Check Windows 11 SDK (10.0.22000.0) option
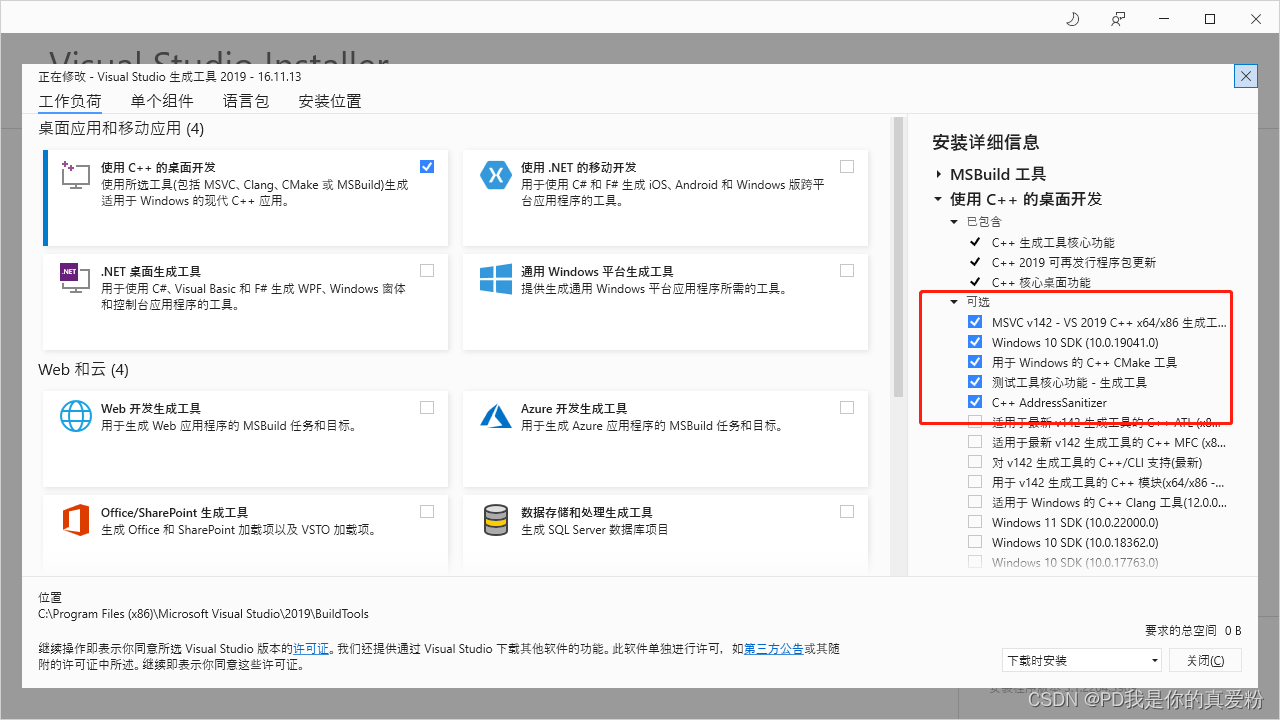Screen dimensions: 1280x720 click(x=975, y=522)
